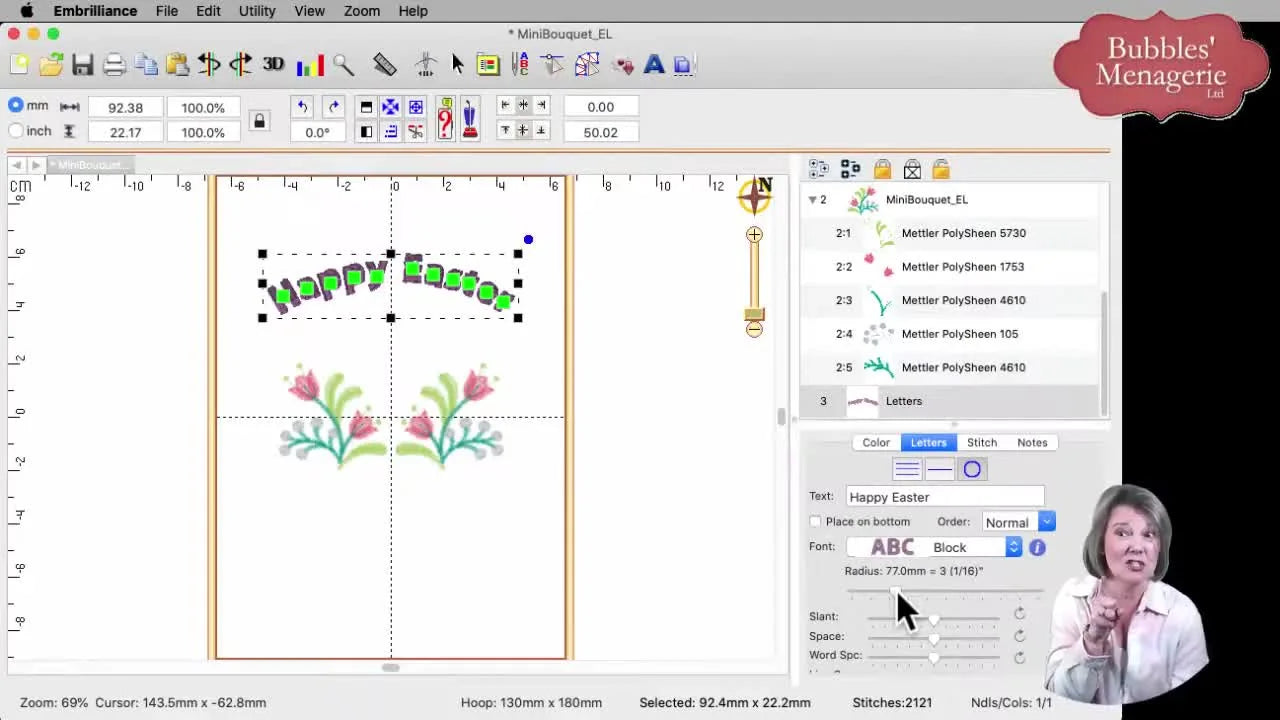Click the rotate left arrow button

(x=302, y=107)
